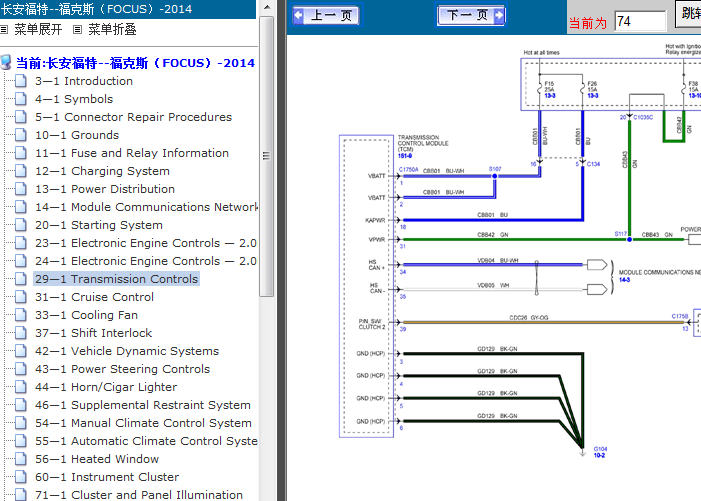
Task: Click connector label C1750A
Action: 409,170
